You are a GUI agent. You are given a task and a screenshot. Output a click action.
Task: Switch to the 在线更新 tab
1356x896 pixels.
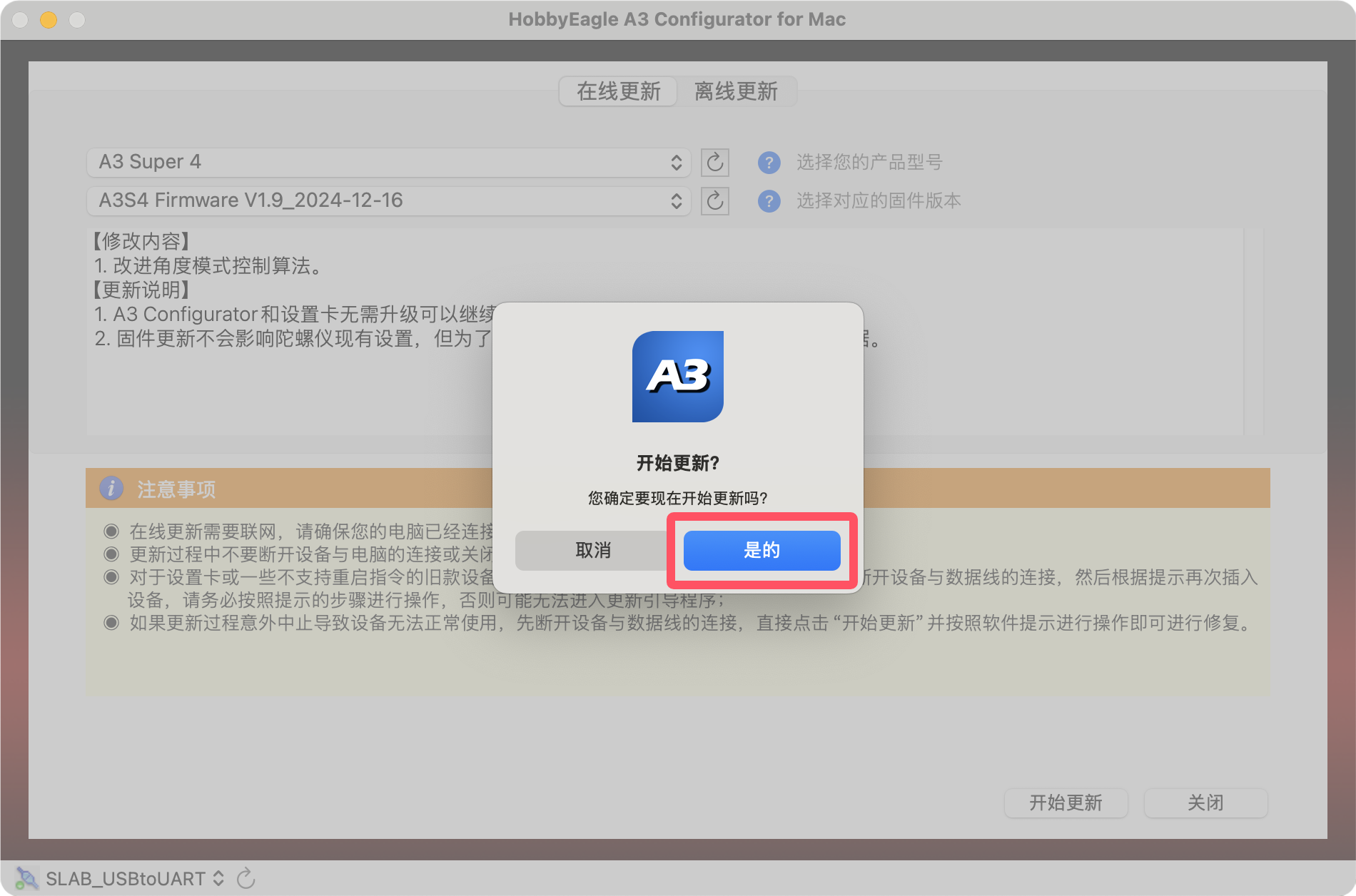[x=618, y=91]
